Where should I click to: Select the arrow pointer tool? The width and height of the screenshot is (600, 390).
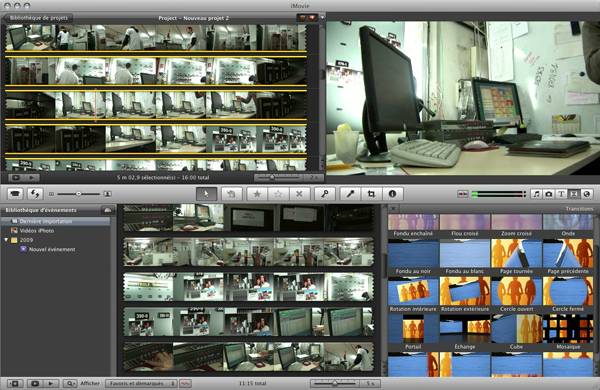(206, 194)
